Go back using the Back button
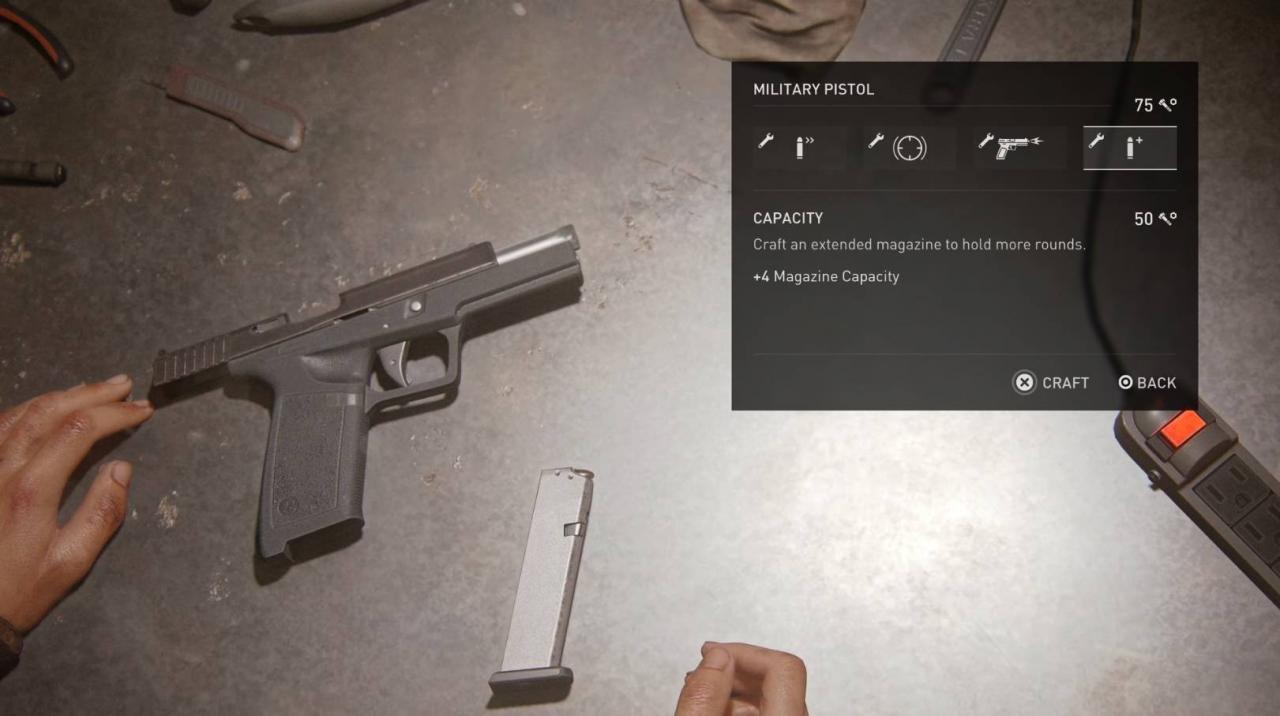Image resolution: width=1280 pixels, height=716 pixels. tap(1147, 383)
